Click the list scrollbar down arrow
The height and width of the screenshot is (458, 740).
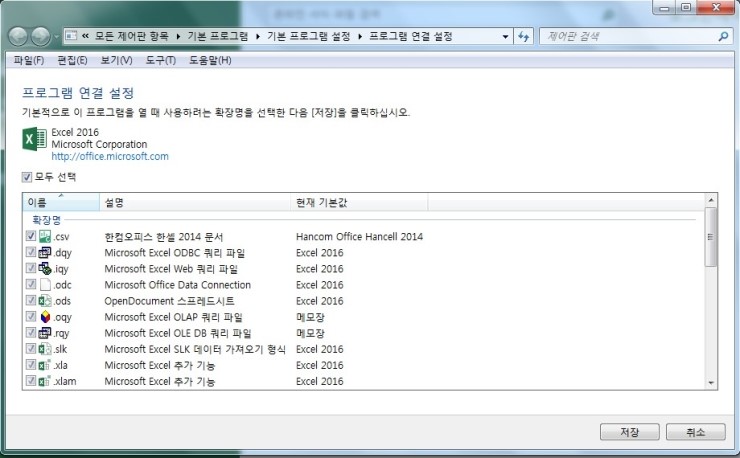coord(711,383)
